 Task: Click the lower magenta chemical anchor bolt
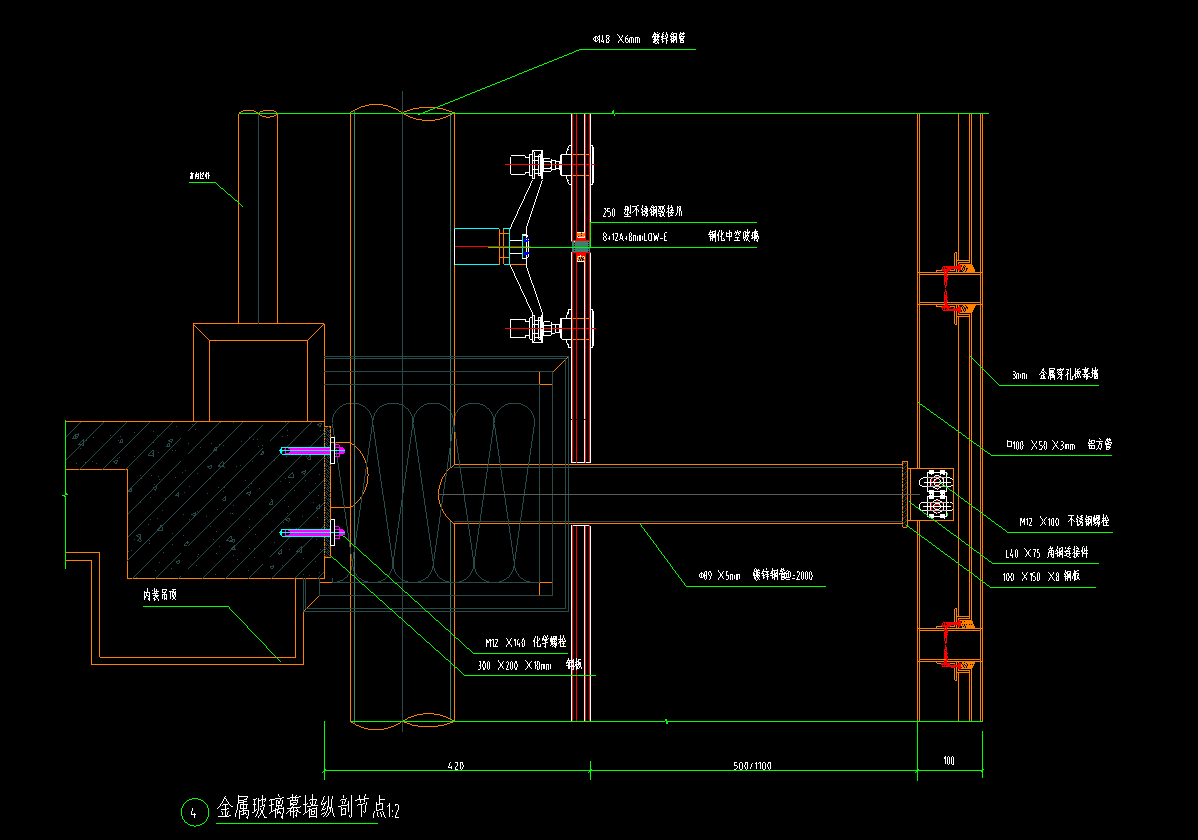312,533
